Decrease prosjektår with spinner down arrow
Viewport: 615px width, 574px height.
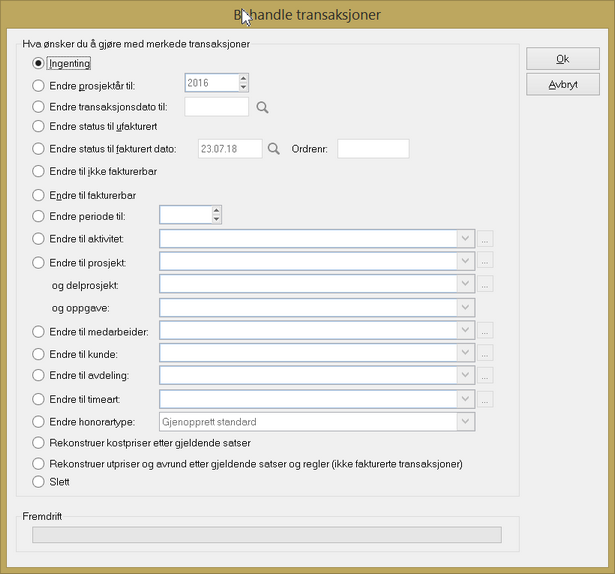click(244, 87)
